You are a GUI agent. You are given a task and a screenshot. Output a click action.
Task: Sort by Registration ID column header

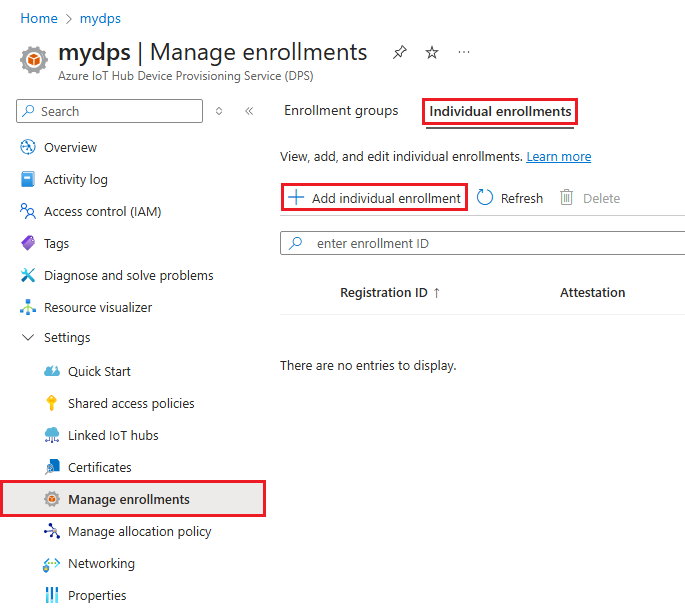click(384, 293)
